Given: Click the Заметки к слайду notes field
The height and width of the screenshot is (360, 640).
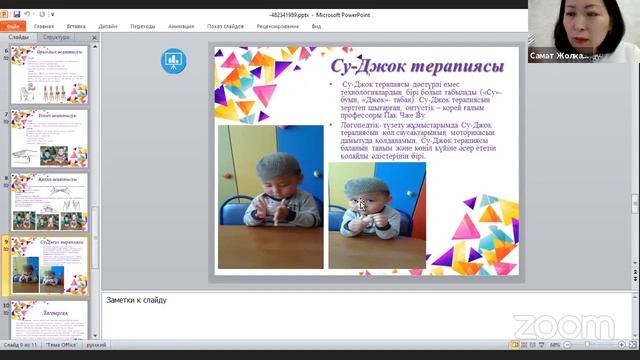Looking at the screenshot, I should (366, 316).
